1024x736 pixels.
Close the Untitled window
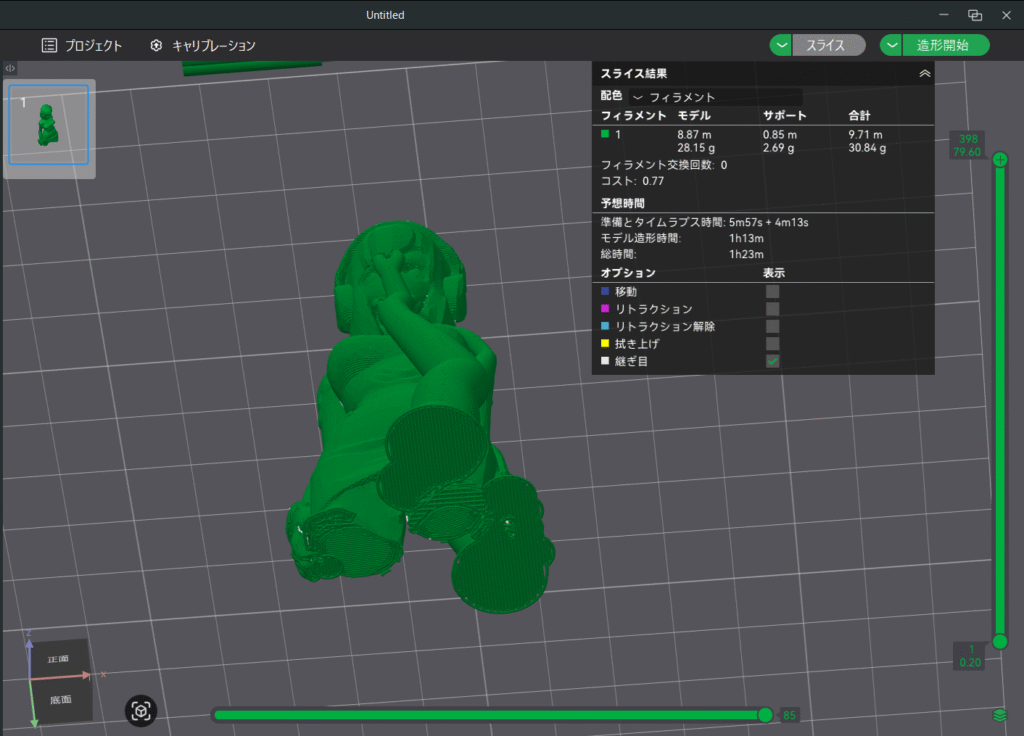click(x=1006, y=15)
